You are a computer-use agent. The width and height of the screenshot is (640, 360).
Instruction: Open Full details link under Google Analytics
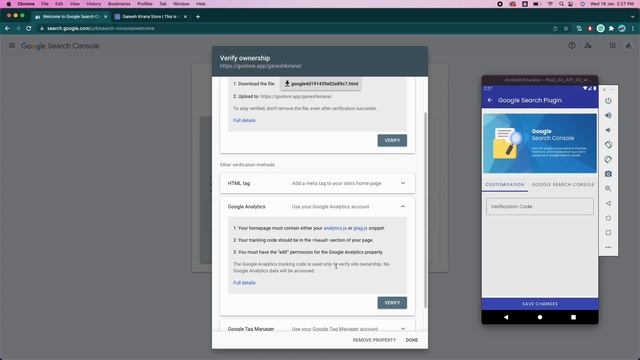(244, 282)
